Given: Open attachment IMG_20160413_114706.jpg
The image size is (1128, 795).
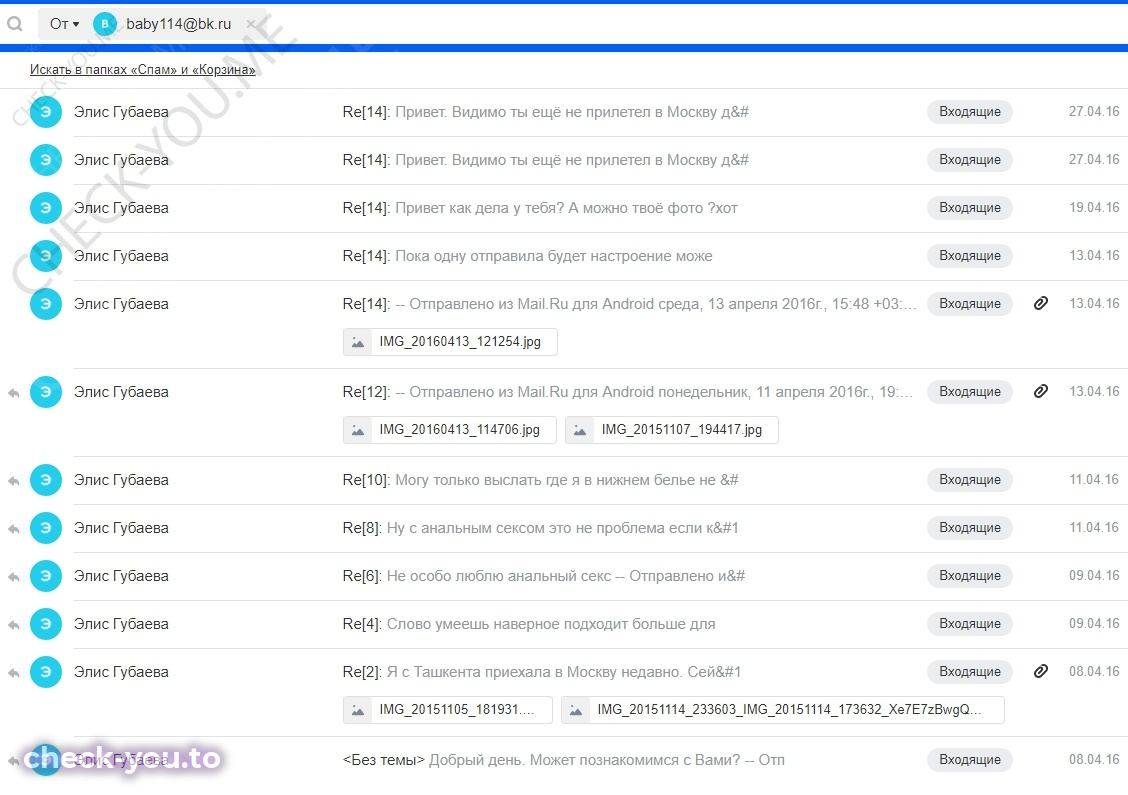Looking at the screenshot, I should coord(450,430).
